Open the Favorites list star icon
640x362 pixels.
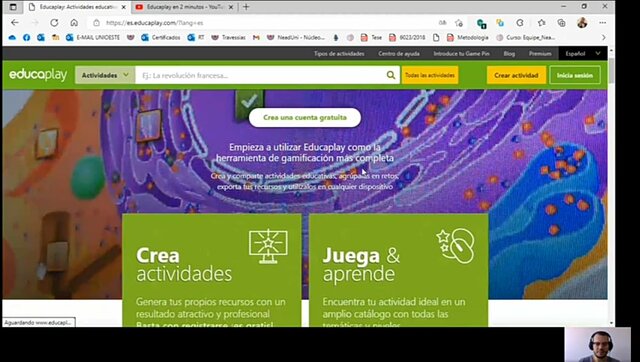541,23
